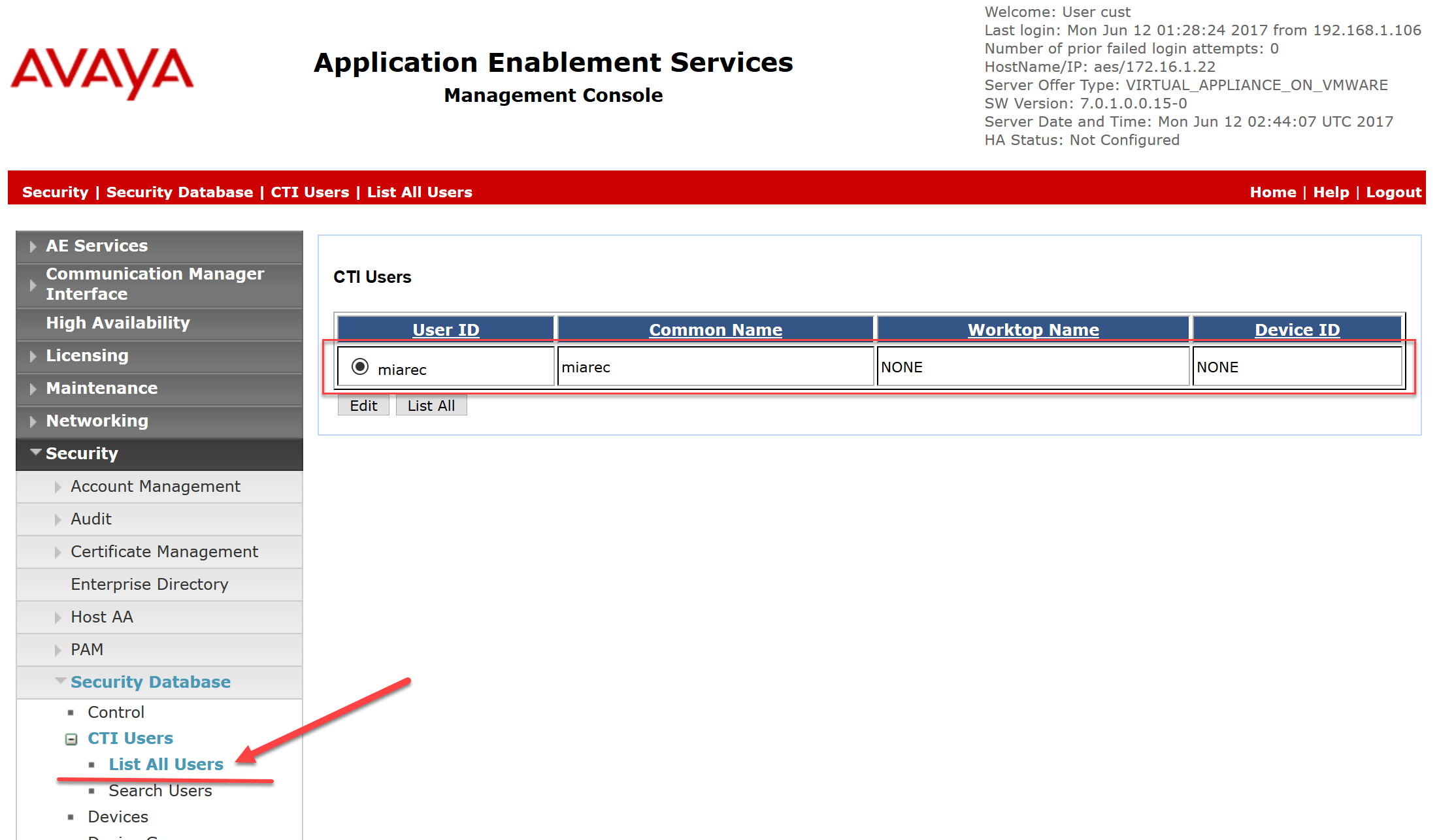Click NONE in the Worktop Name column

[x=902, y=367]
